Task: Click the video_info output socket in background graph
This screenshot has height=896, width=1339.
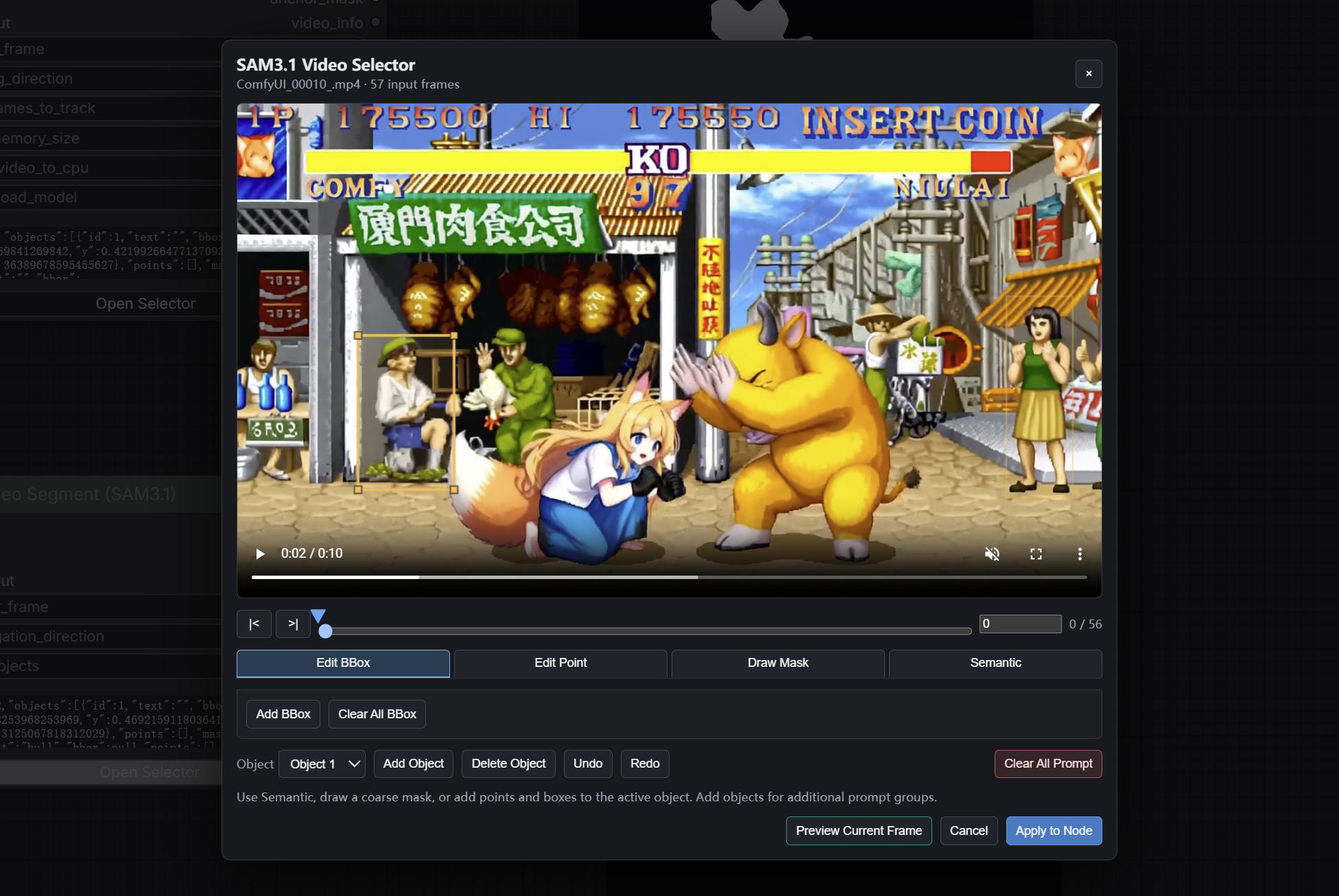Action: pos(376,23)
